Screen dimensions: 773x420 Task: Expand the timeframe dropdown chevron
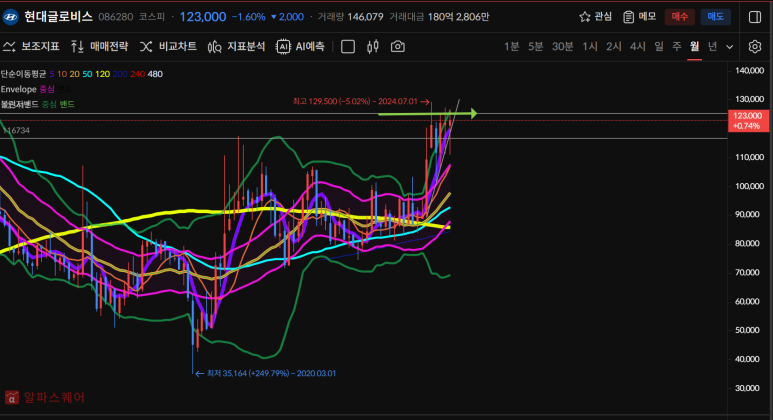(730, 47)
